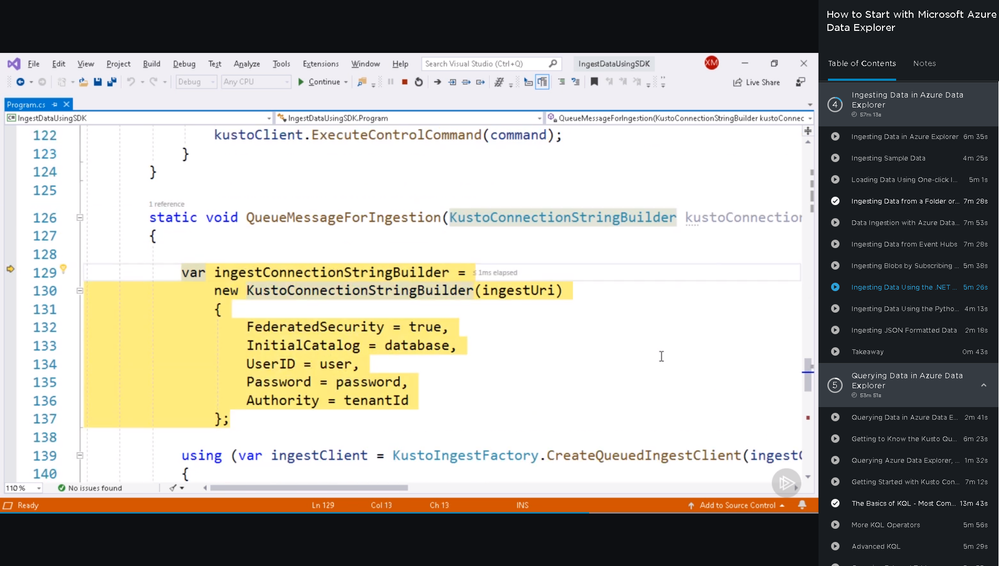Screen dimensions: 999x566
Task: Click the bookmark toolbar icon
Action: 594,82
